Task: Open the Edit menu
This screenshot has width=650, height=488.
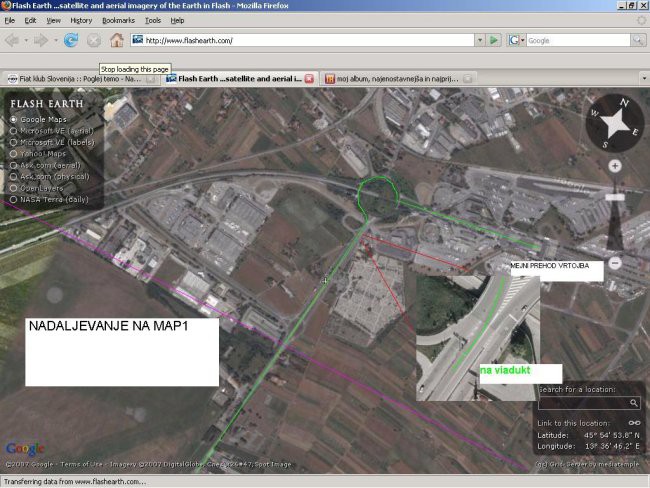Action: coord(30,20)
